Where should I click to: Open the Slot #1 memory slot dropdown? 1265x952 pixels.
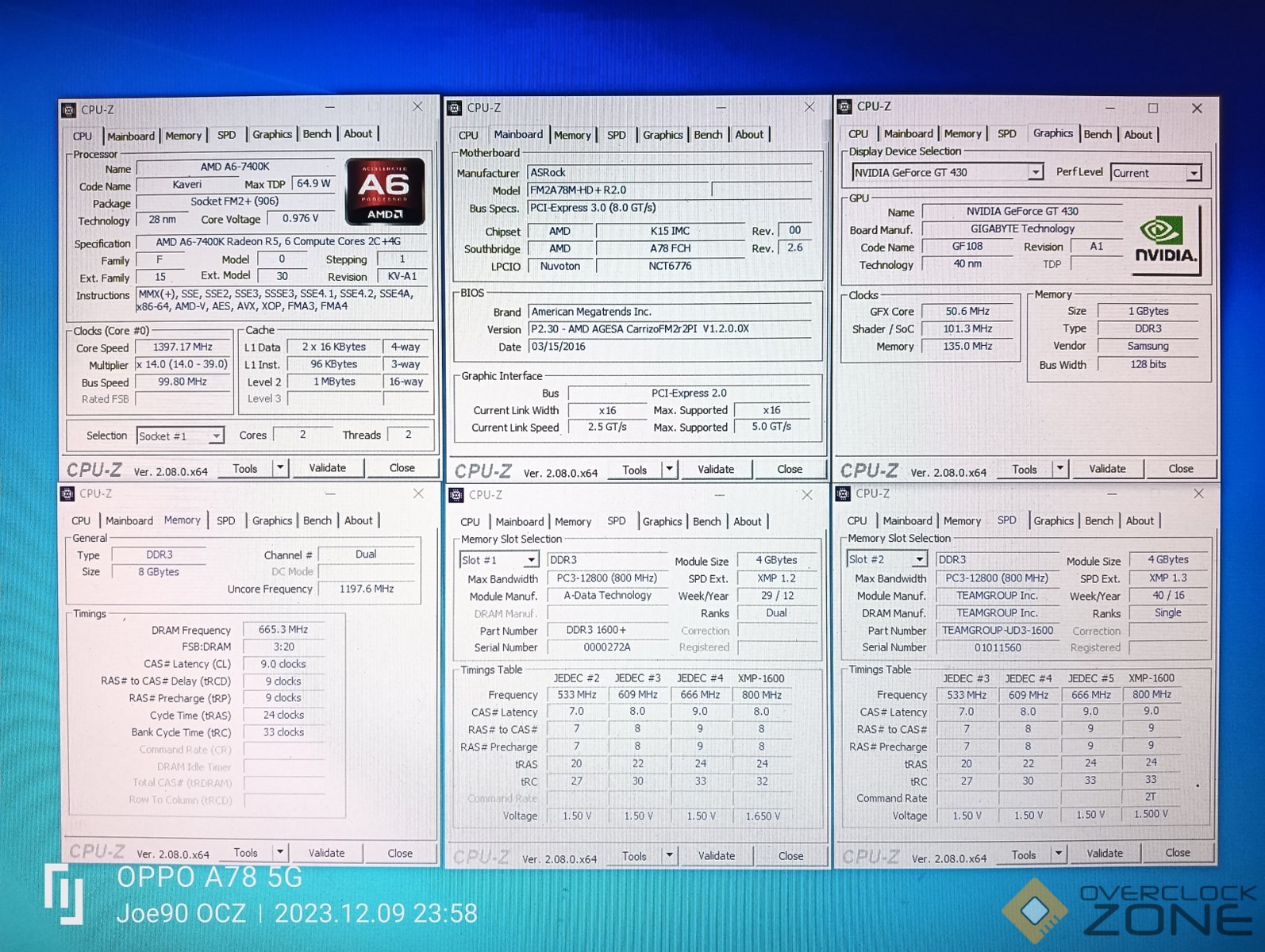531,560
